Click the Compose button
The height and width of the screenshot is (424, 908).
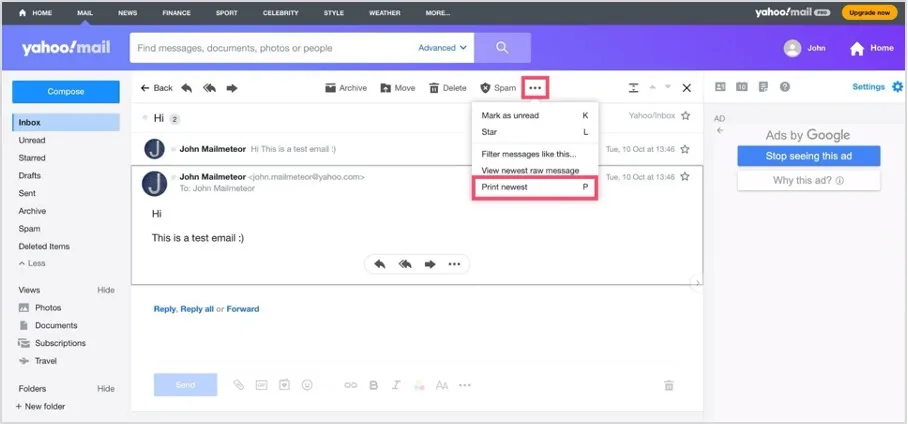[x=66, y=92]
